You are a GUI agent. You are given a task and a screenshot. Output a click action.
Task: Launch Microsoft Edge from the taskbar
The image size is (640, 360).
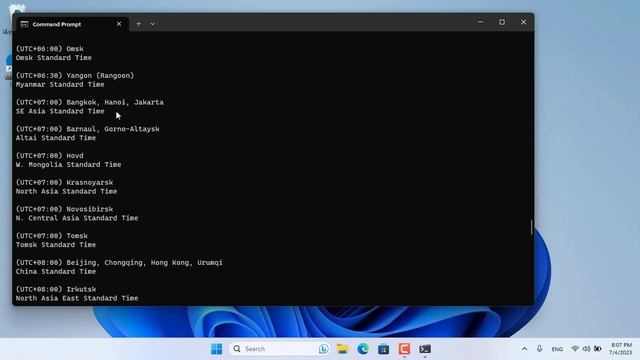pos(363,349)
